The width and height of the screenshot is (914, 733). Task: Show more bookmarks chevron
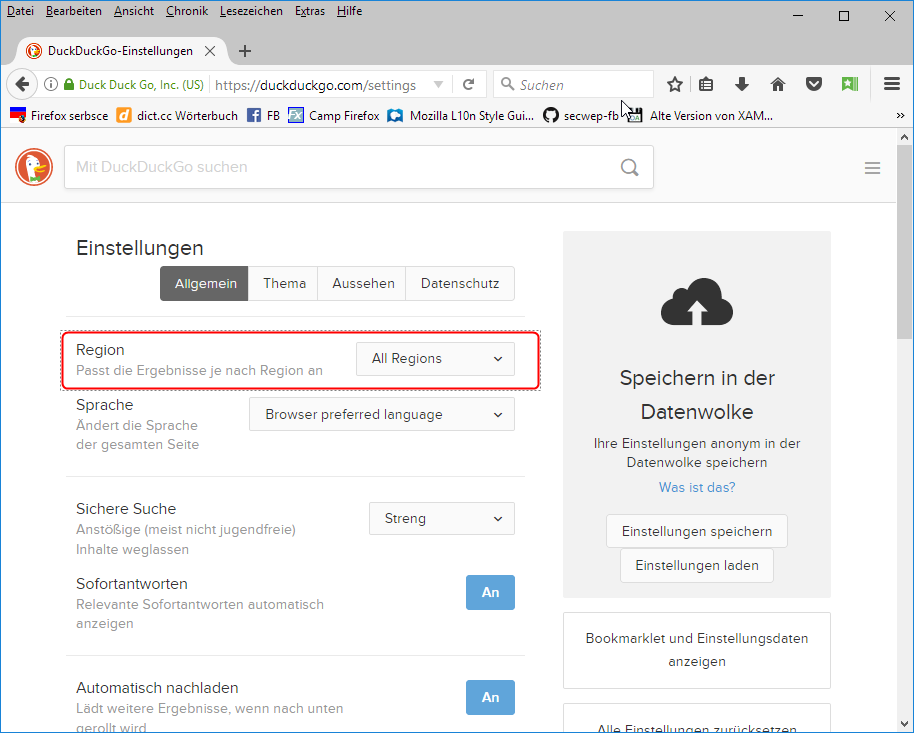tap(901, 115)
